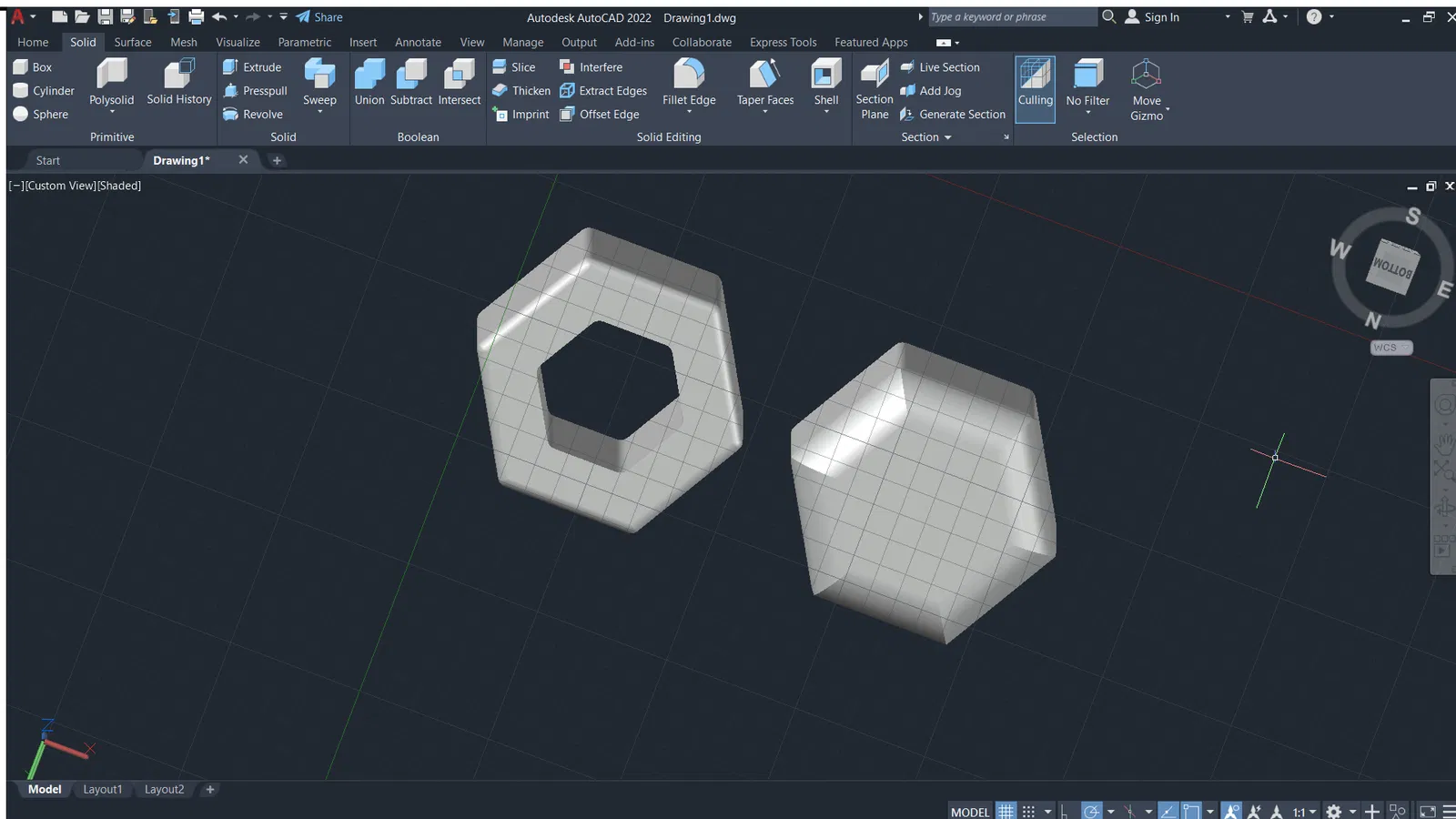Toggle Live Section

coord(940,67)
